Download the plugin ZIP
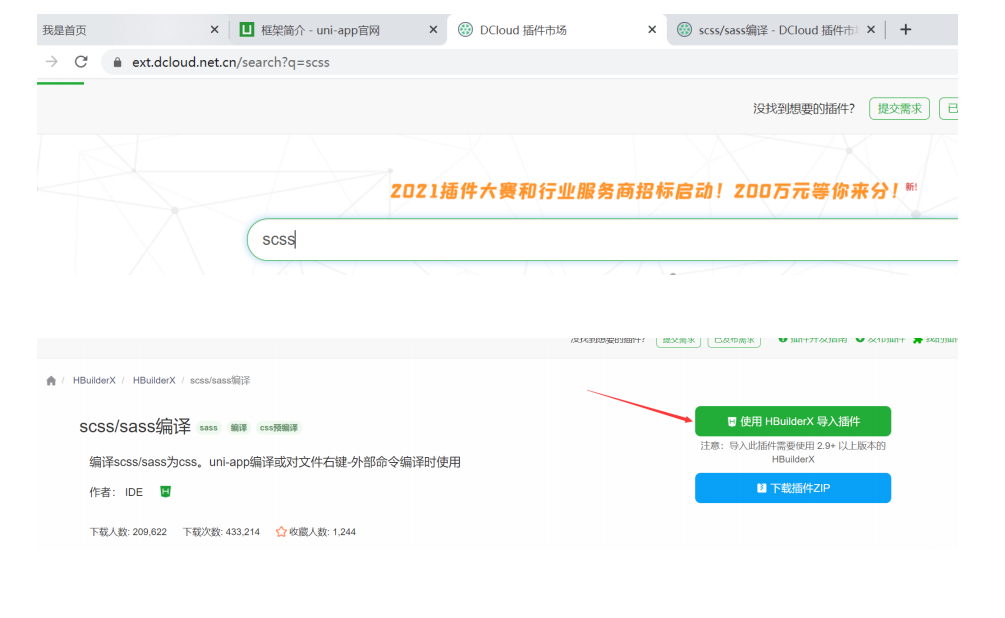The height and width of the screenshot is (618, 1005). pyautogui.click(x=793, y=488)
